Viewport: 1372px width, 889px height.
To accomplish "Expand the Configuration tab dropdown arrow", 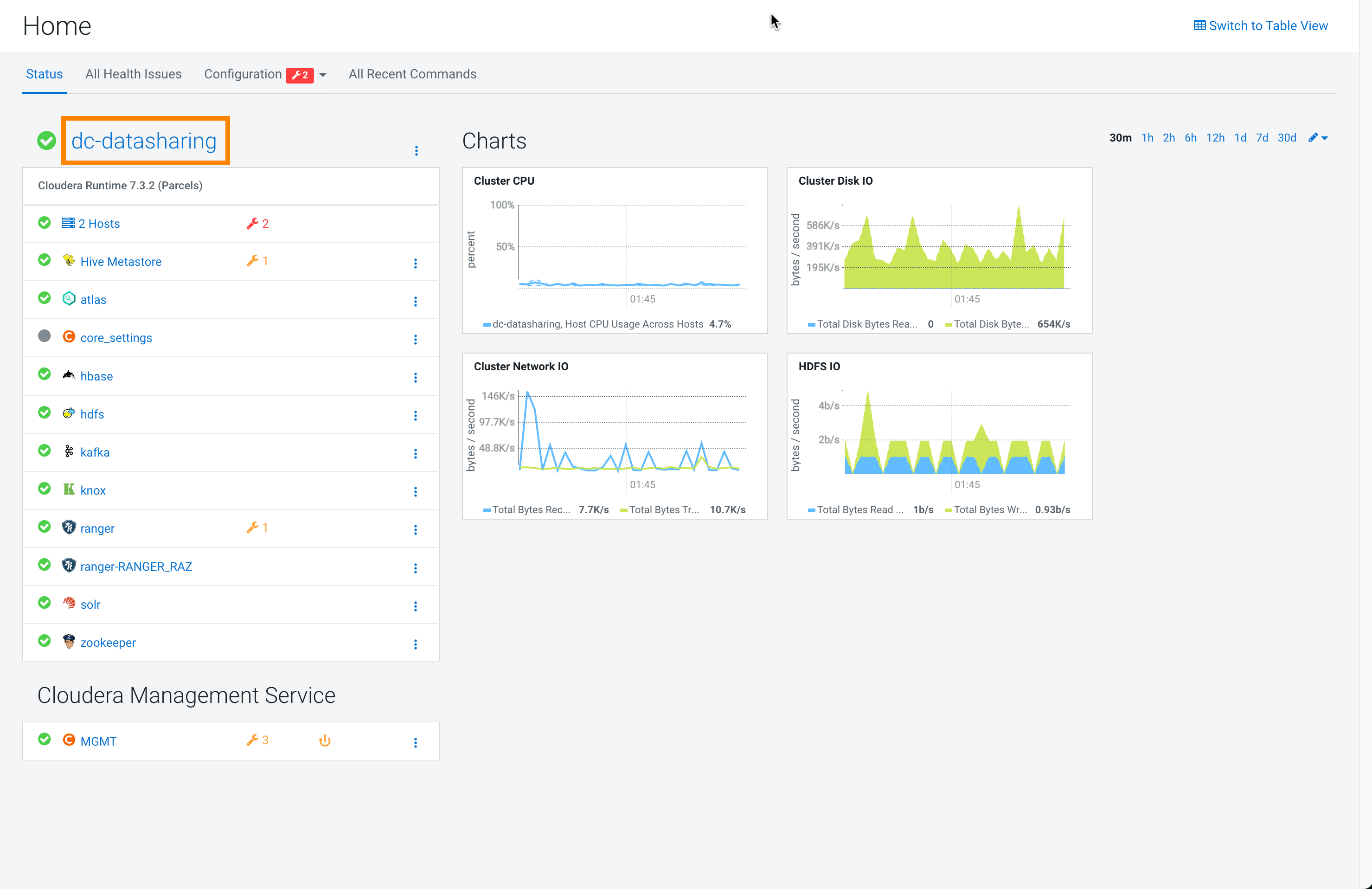I will tap(323, 75).
